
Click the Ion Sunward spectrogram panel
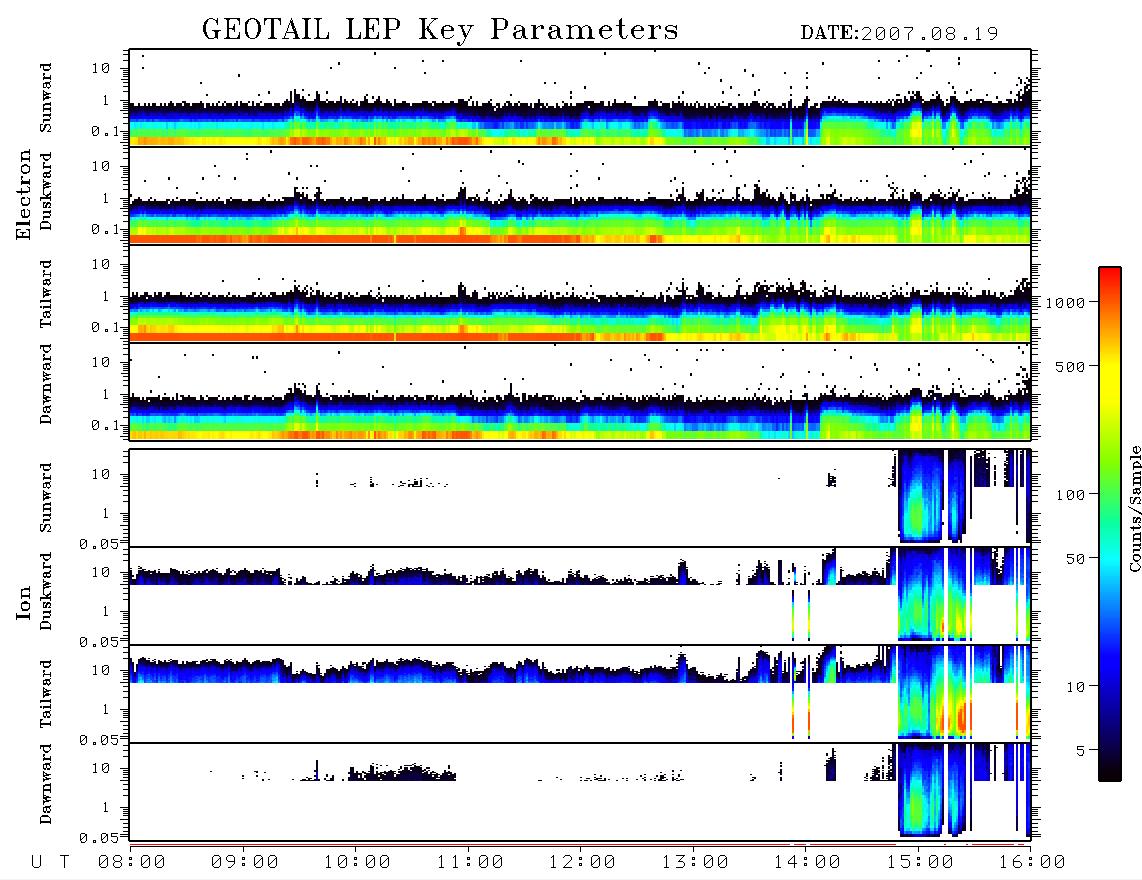tap(580, 498)
